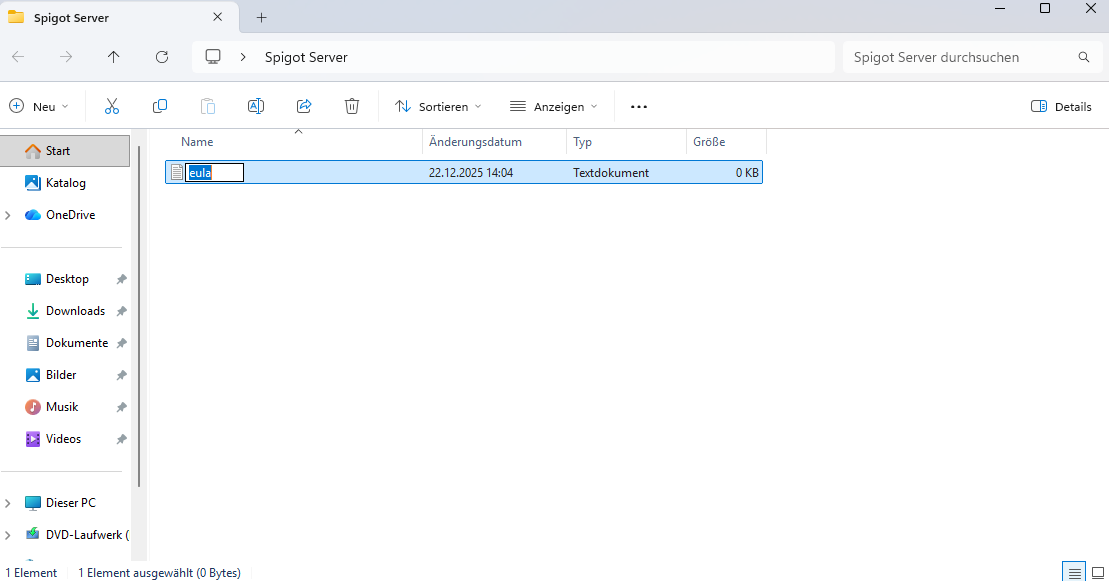Click the Paste icon in the toolbar

click(x=207, y=106)
